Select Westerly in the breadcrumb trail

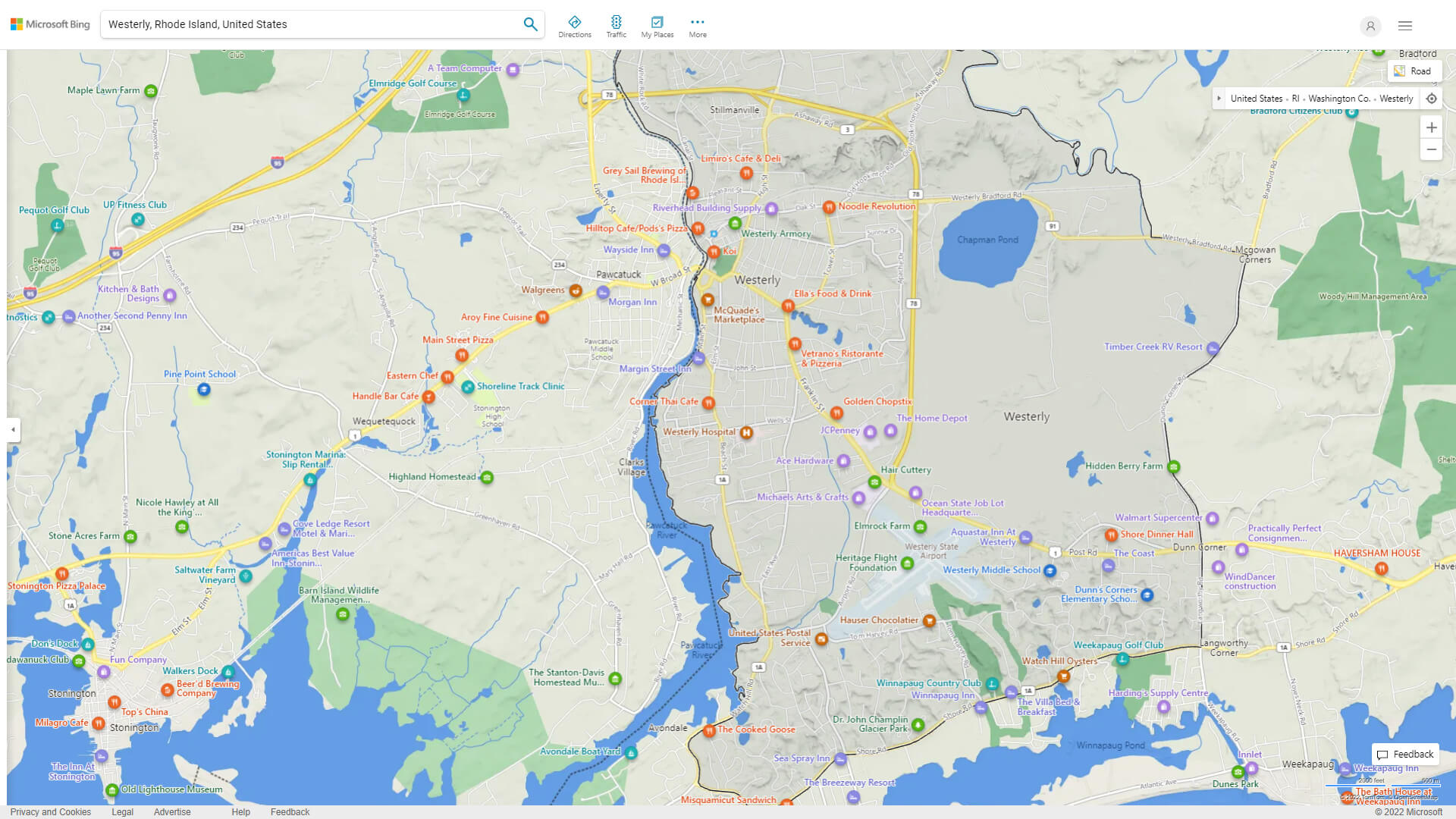[1395, 98]
